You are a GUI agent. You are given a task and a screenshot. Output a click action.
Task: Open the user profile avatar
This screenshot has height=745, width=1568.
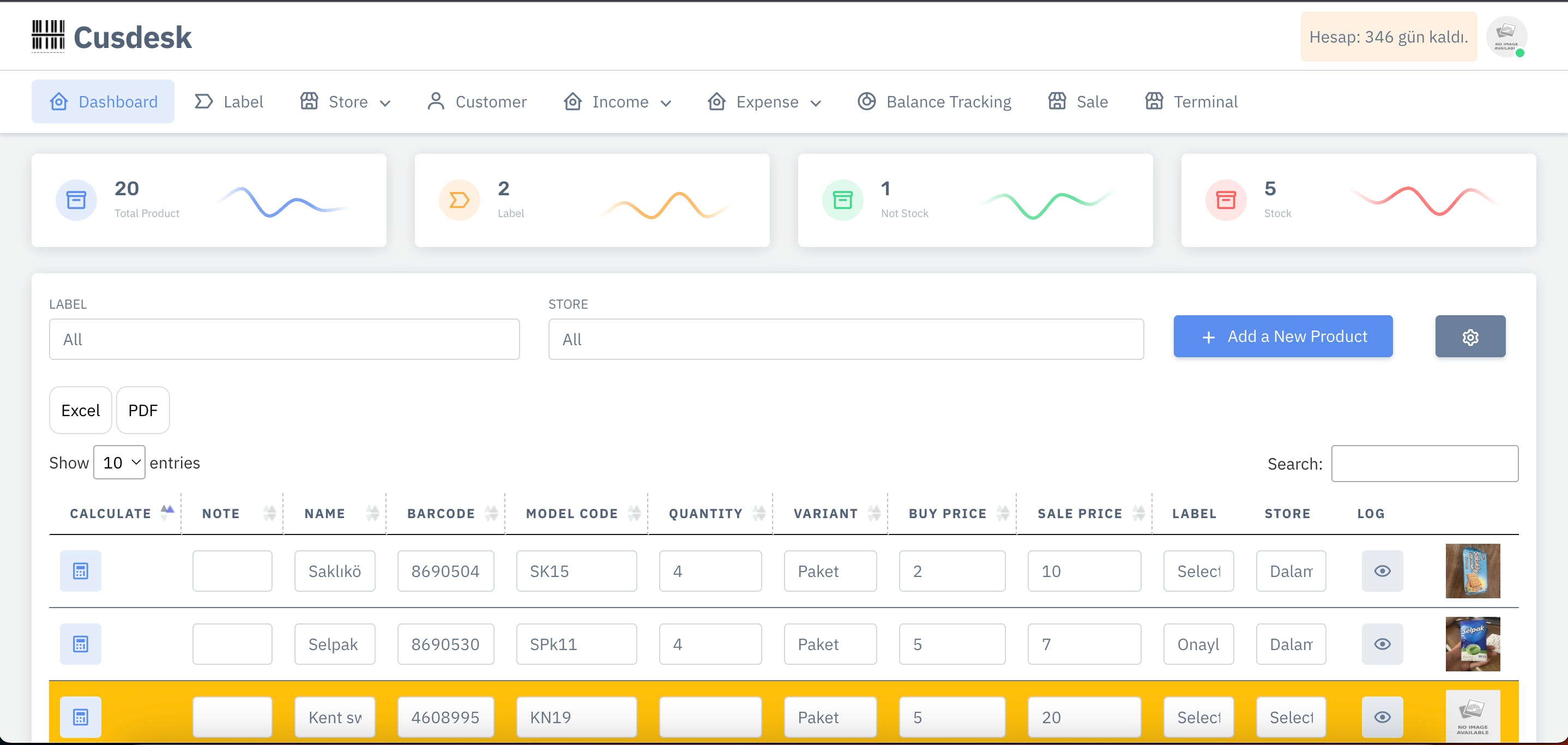(x=1506, y=37)
